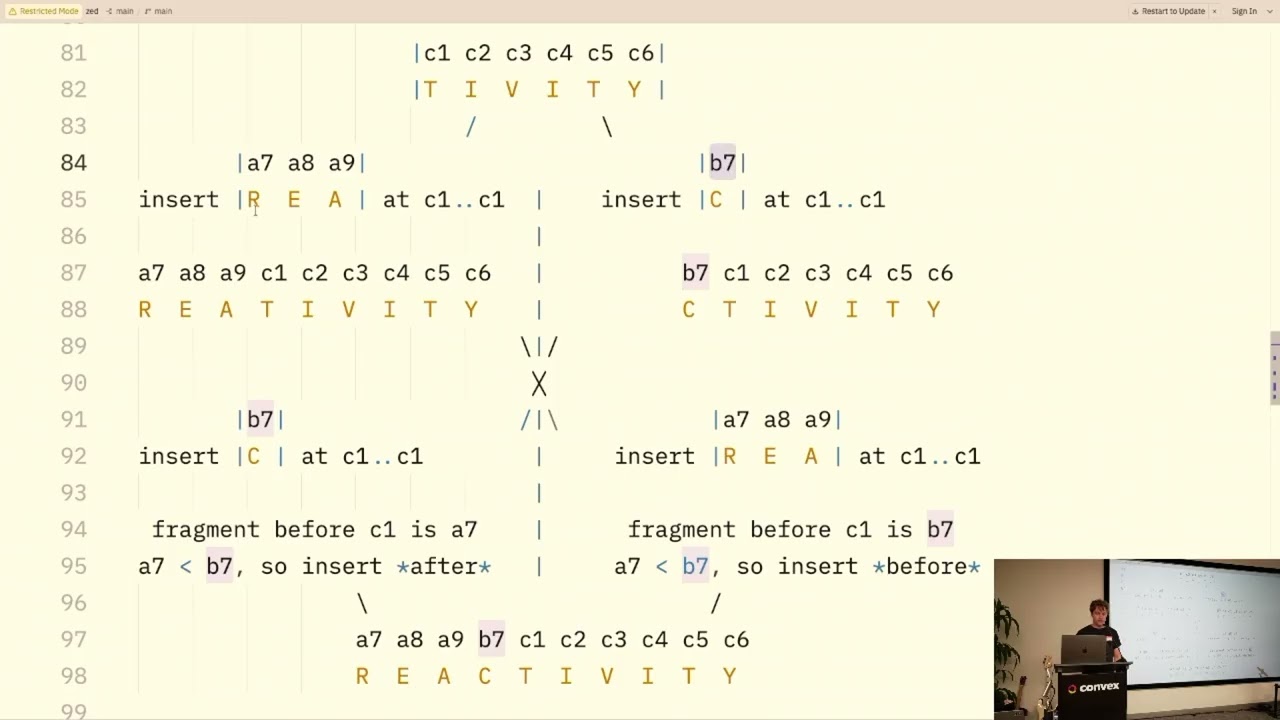This screenshot has height=720, width=1280.
Task: Click Restart to Update button
Action: (1169, 11)
